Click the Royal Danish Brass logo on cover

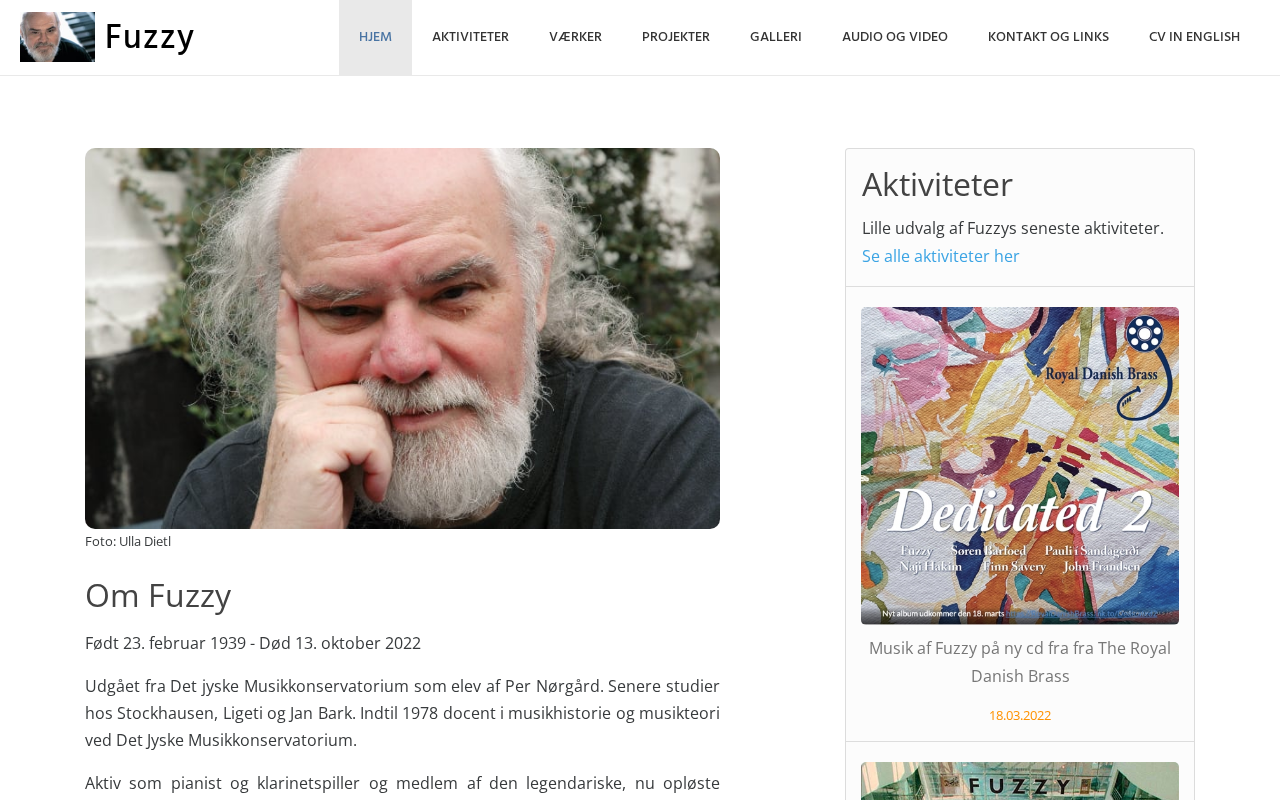click(1102, 366)
